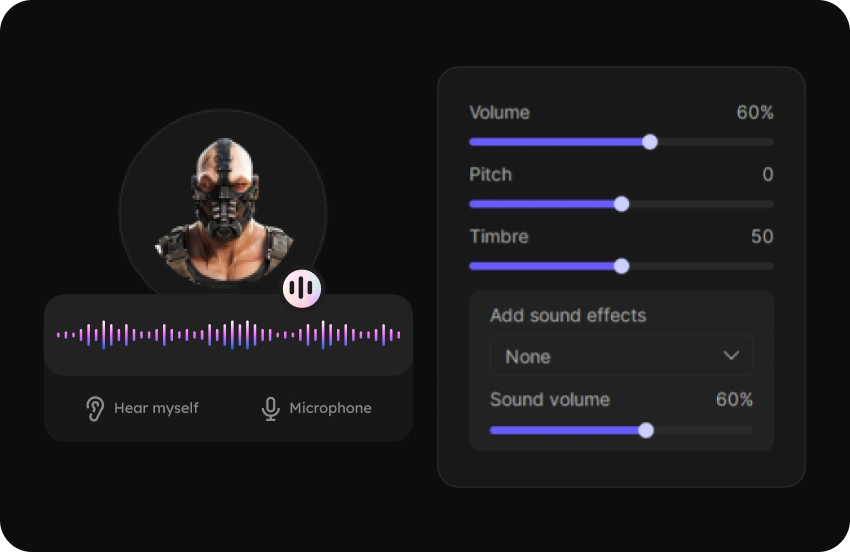Click the purple audio waveform visualization

(x=228, y=335)
